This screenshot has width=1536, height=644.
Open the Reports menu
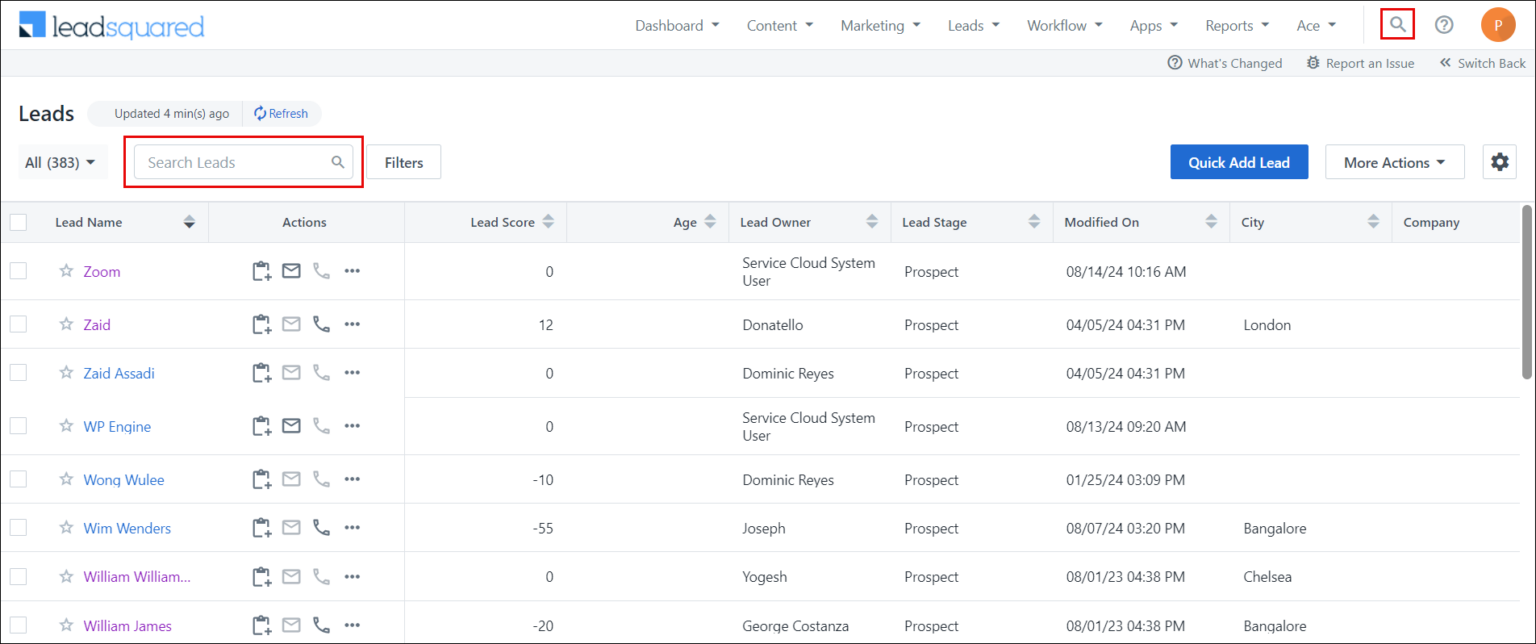[x=1236, y=26]
